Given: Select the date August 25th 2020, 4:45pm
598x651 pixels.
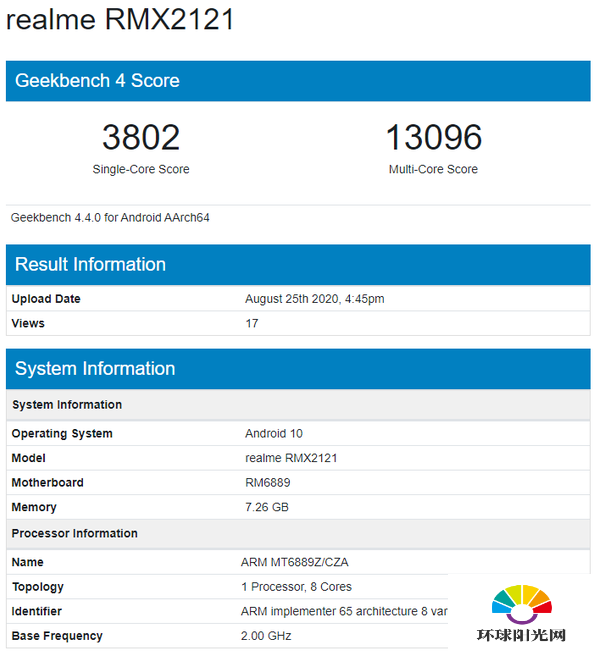Looking at the screenshot, I should pos(314,299).
